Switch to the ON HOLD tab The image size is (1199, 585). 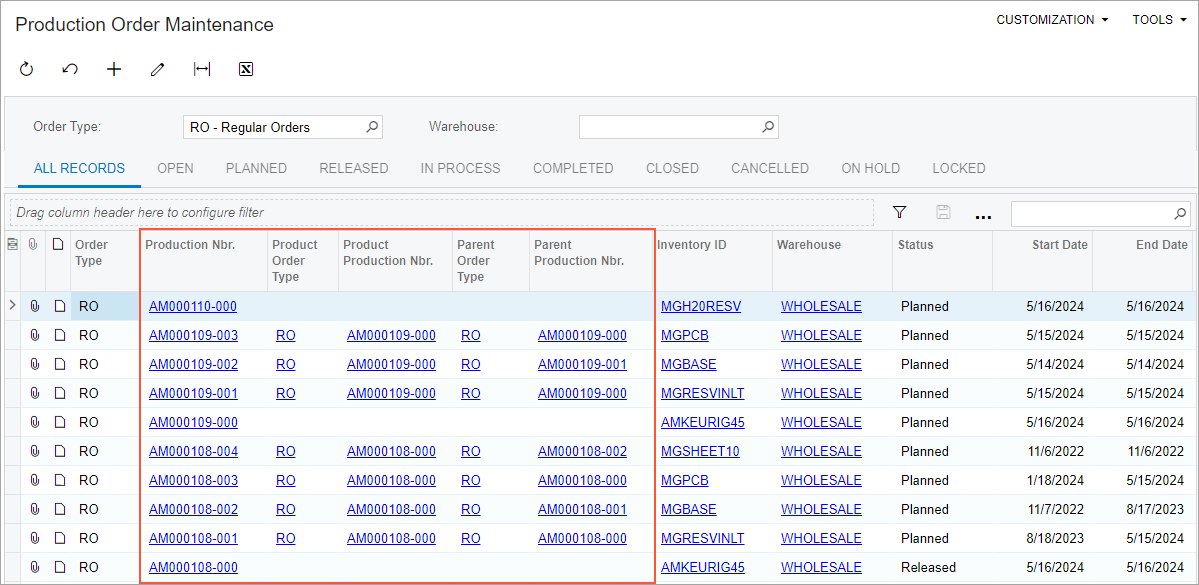[870, 168]
